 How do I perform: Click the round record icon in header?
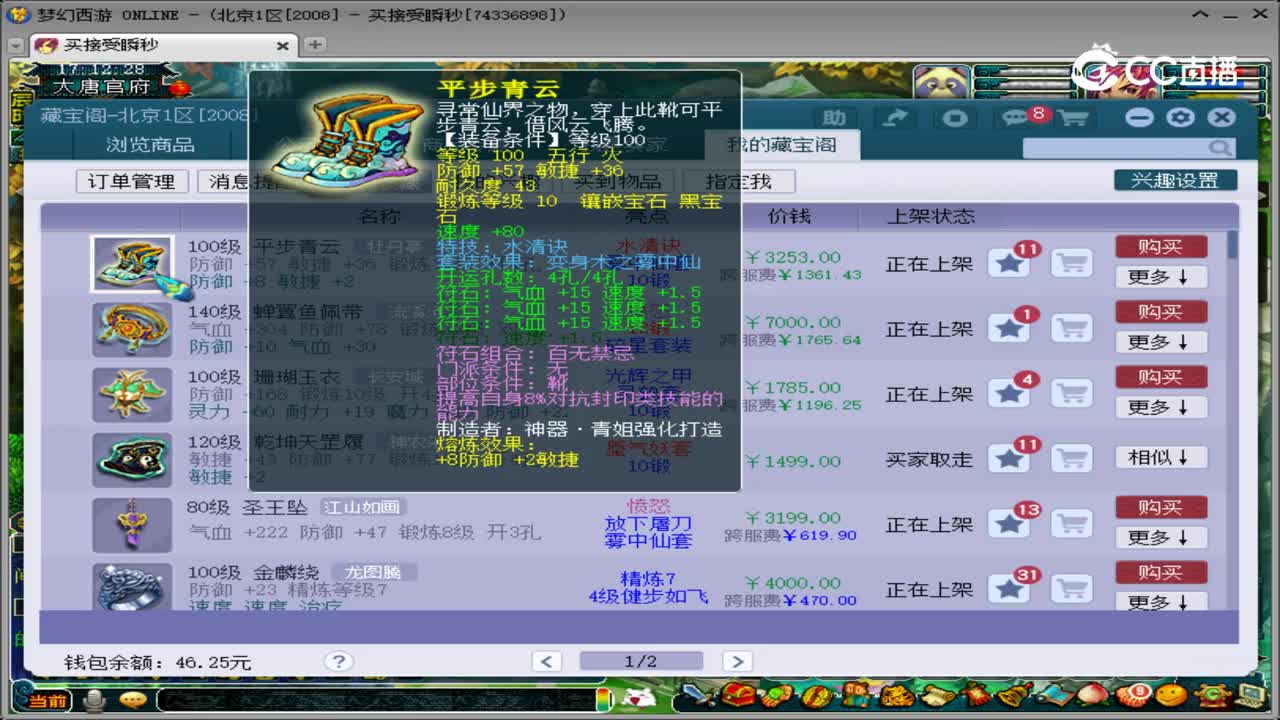pyautogui.click(x=955, y=118)
